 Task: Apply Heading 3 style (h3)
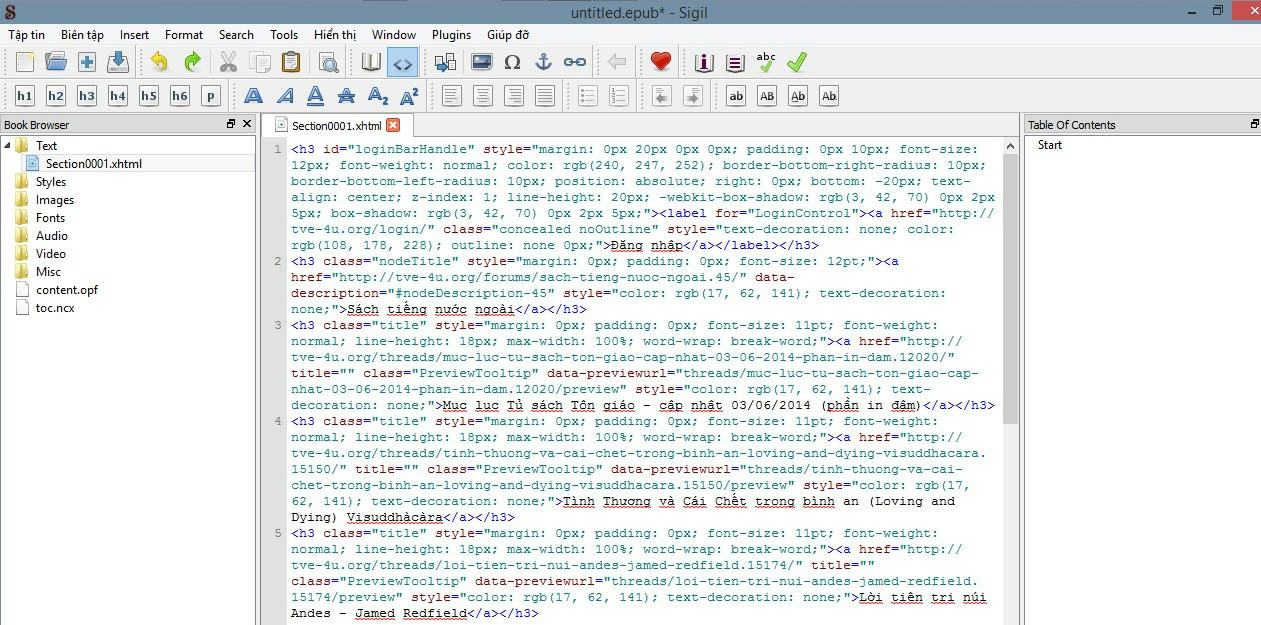[x=87, y=96]
